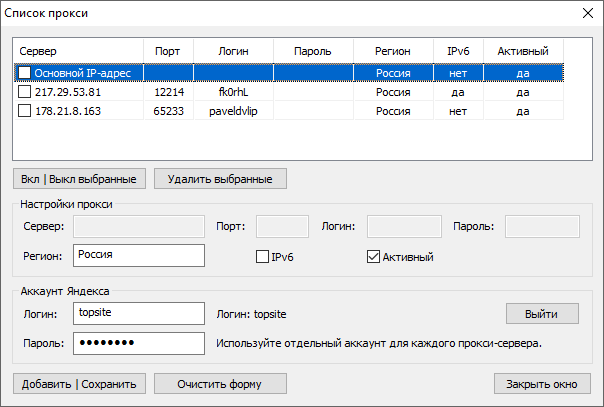604x407 pixels.
Task: Sort by the Регион column header
Action: (393, 50)
